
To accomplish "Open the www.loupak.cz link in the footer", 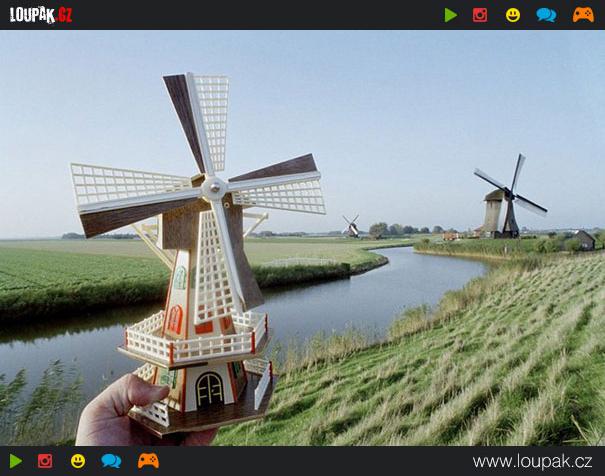I will [x=532, y=461].
